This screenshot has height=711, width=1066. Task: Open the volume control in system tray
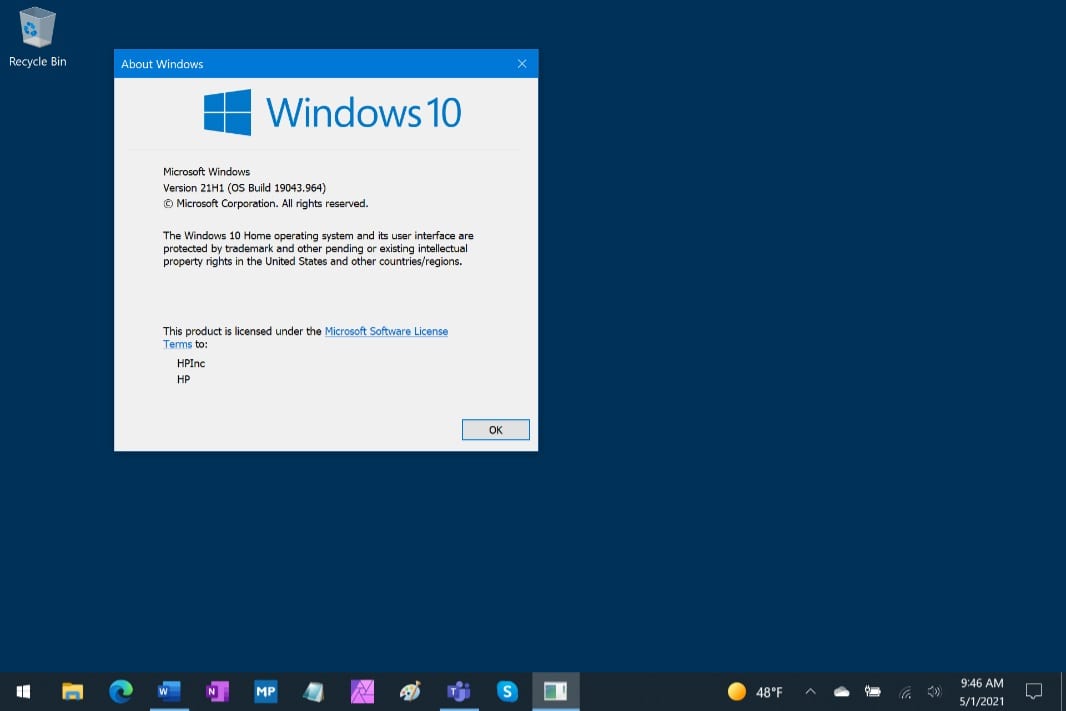coord(933,691)
